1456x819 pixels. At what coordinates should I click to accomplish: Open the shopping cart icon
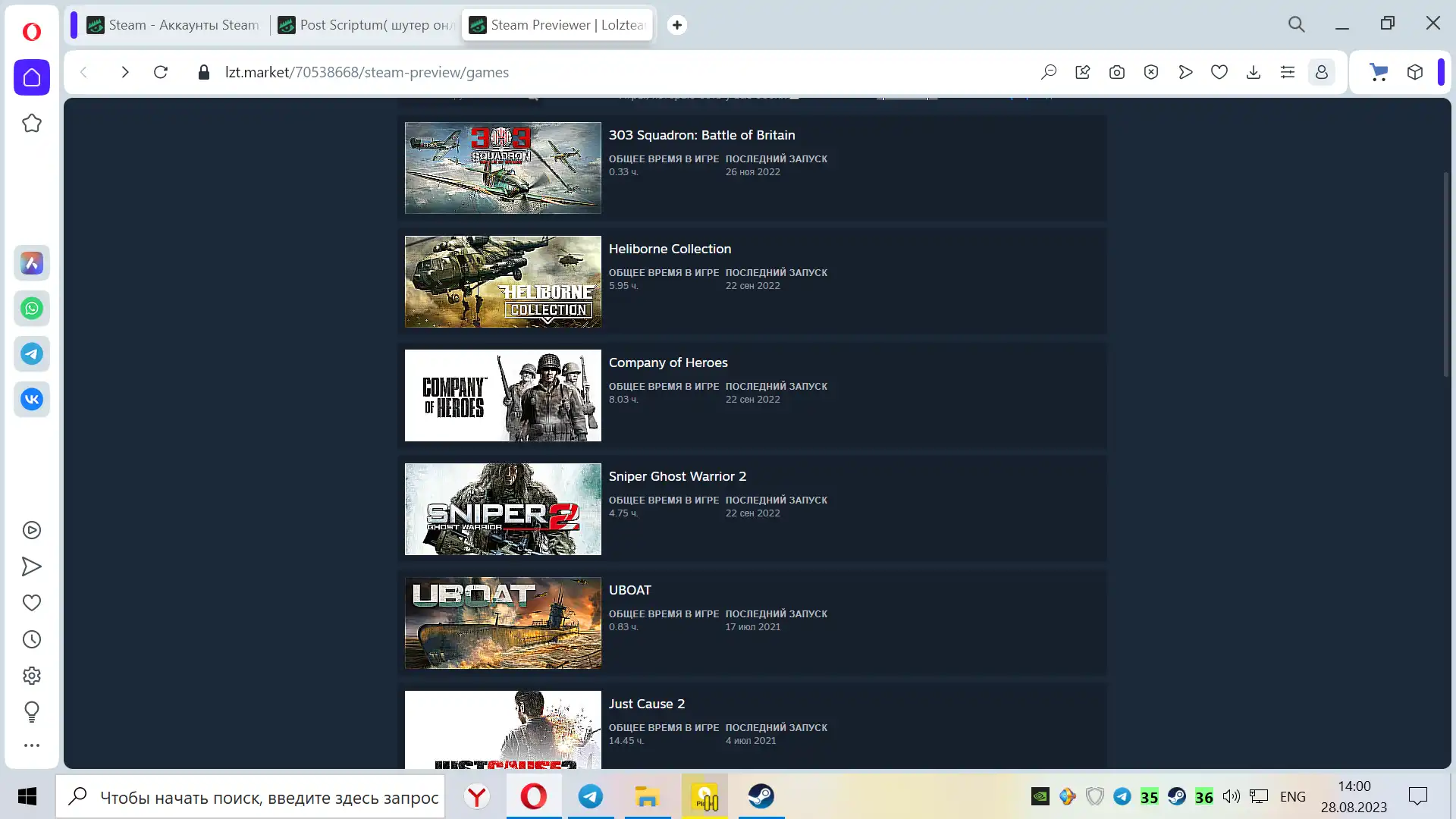pyautogui.click(x=1379, y=72)
